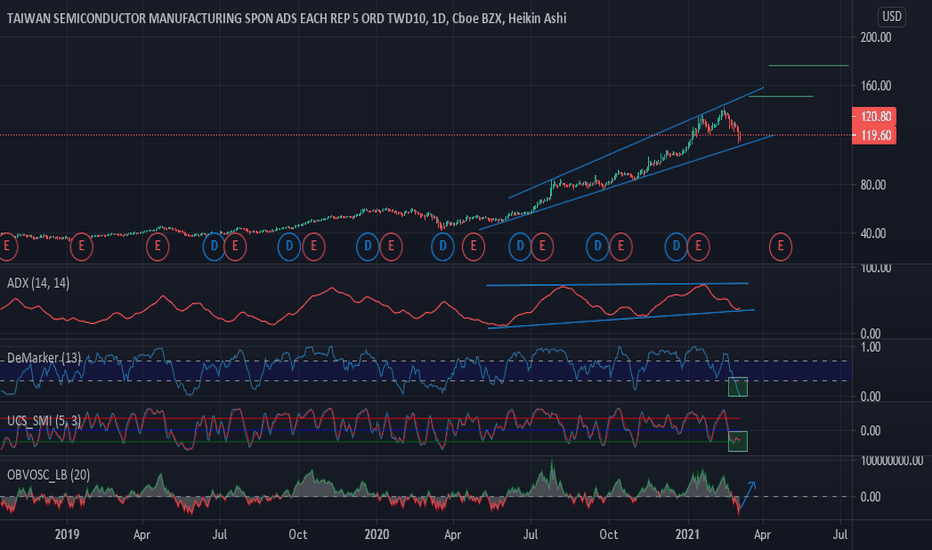Click the 119.60 price label on the scale

(x=874, y=136)
